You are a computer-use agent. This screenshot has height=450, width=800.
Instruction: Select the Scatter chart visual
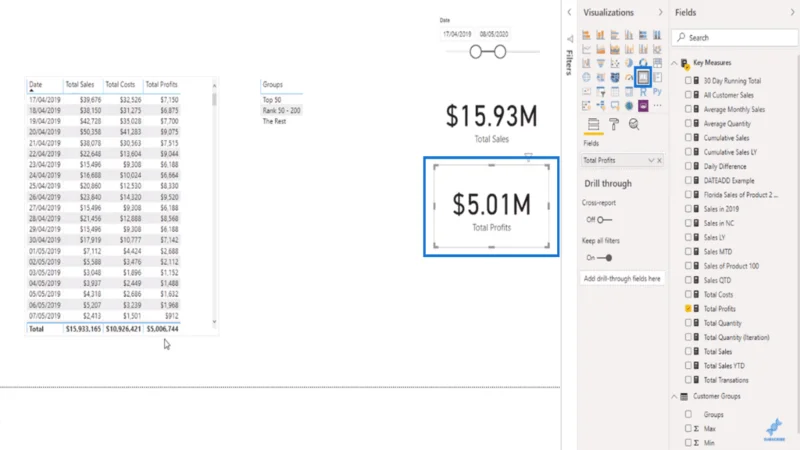pos(615,63)
